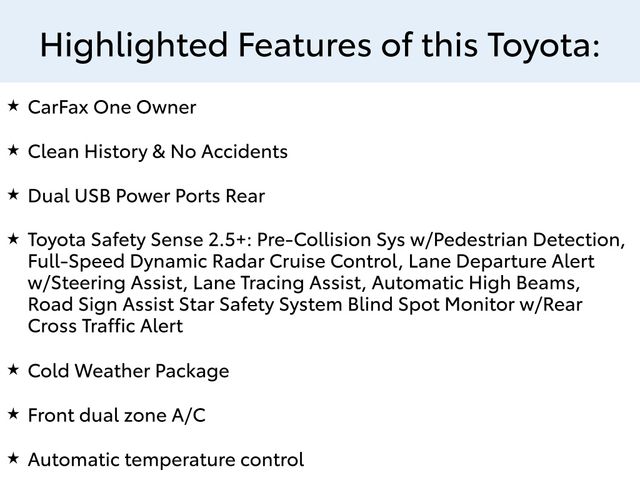Viewport: 640px width, 480px height.
Task: Click the star beside Toyota Safety Sense 2.5+
Action: coord(12,238)
